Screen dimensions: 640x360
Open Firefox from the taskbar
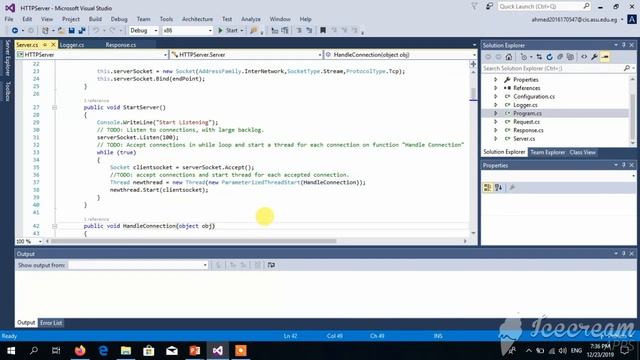[x=80, y=351]
